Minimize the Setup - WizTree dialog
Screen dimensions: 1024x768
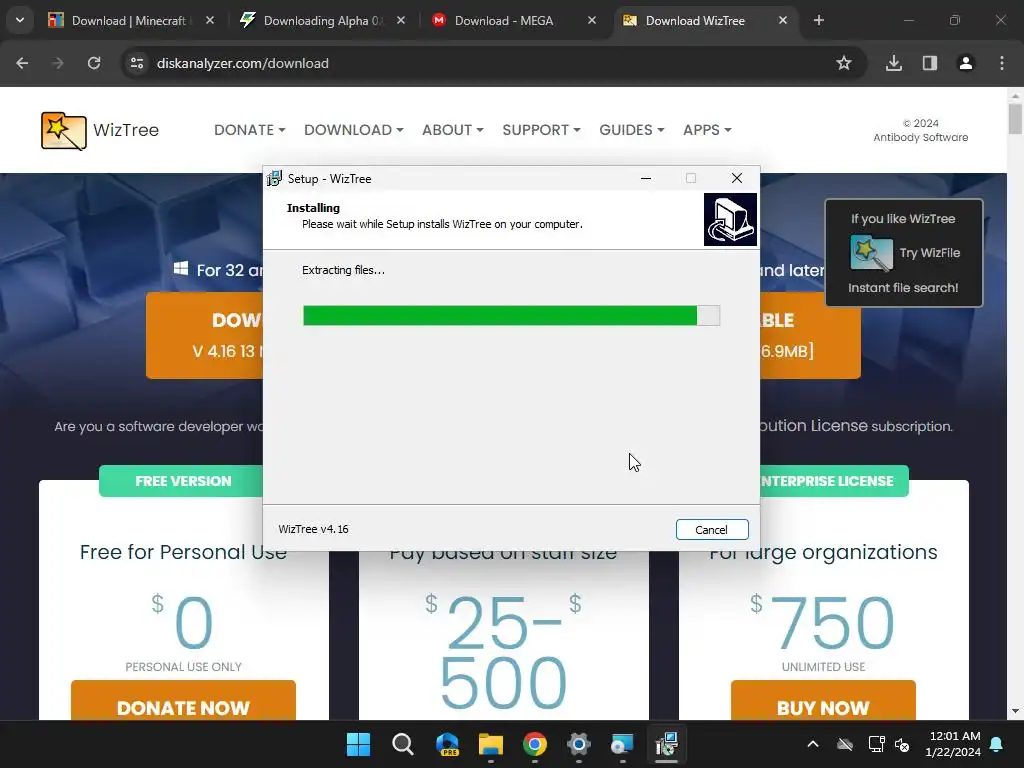646,178
